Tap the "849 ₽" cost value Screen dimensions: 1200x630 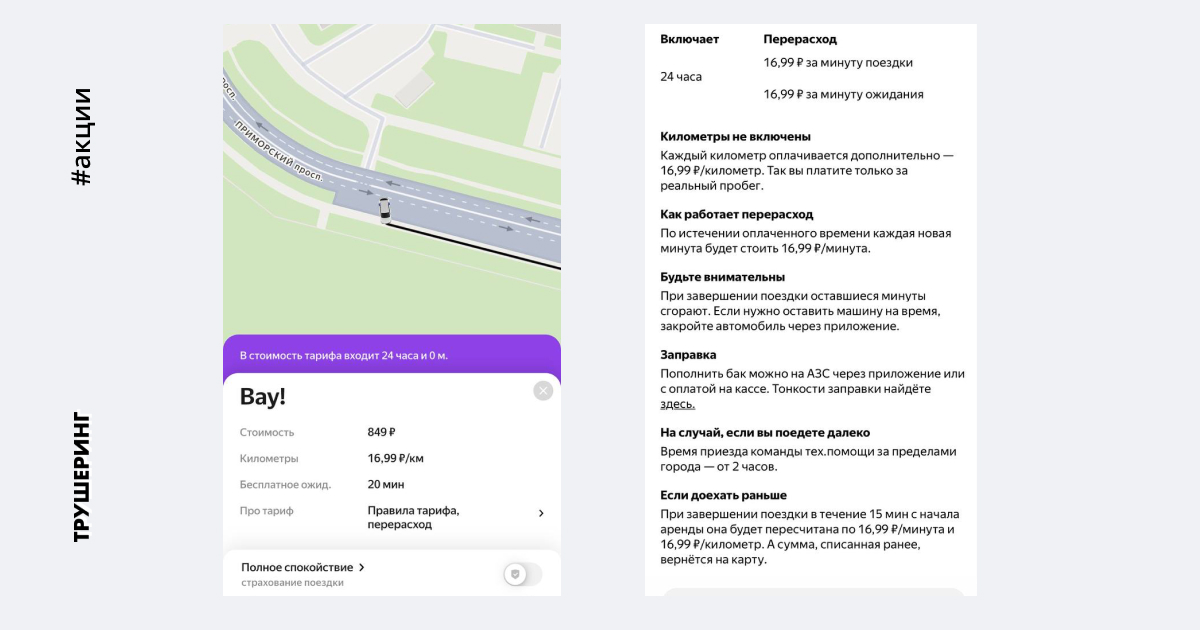tap(381, 432)
